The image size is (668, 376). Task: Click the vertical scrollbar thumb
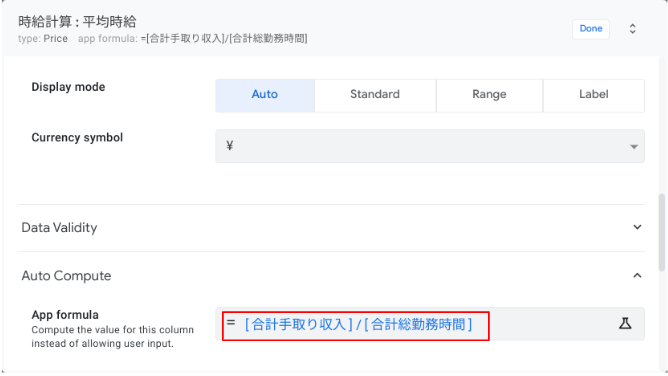(x=662, y=232)
